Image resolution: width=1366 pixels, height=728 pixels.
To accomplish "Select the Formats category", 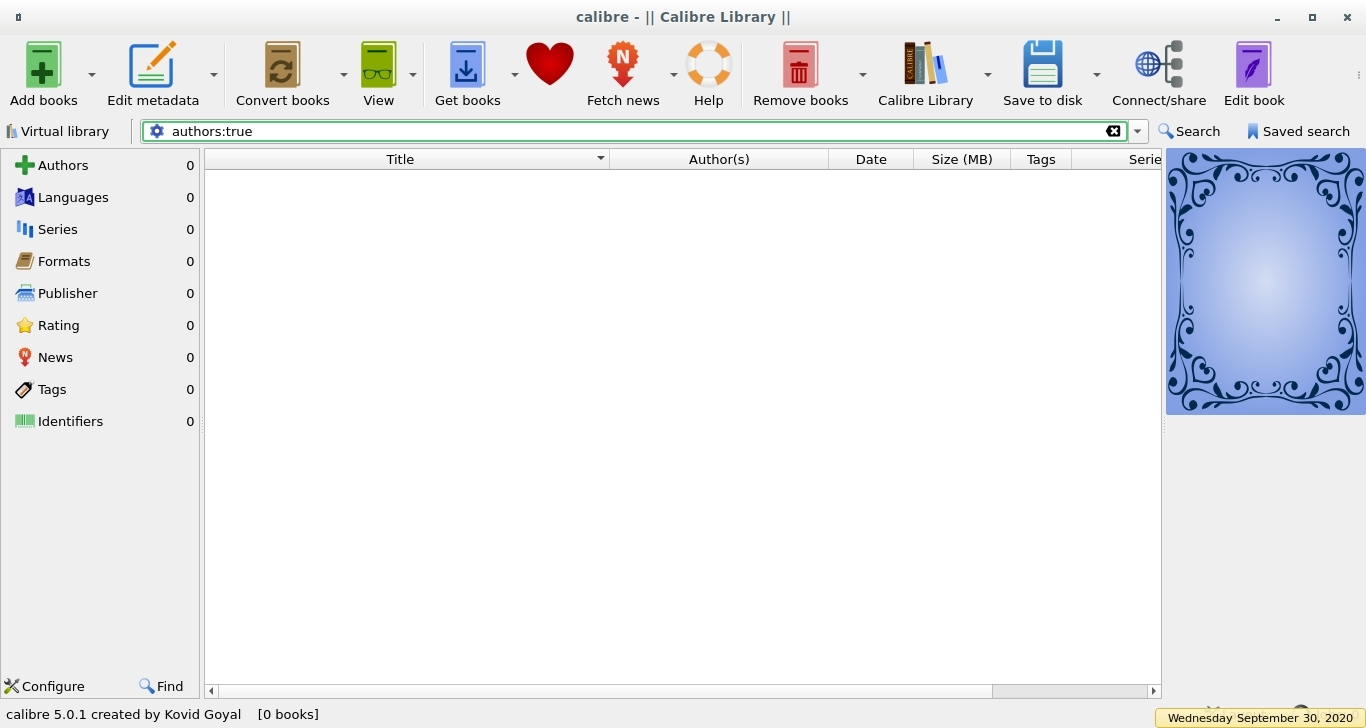I will (100, 261).
